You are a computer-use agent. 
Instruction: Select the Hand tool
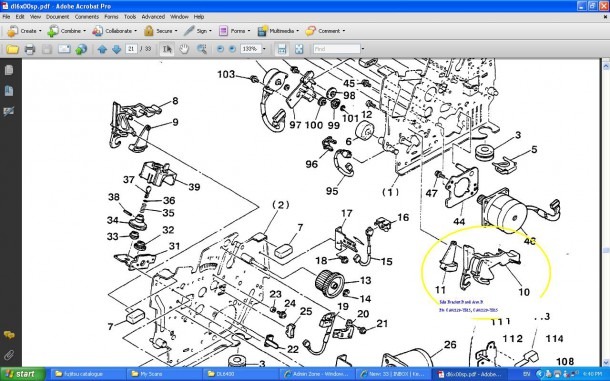pos(184,49)
